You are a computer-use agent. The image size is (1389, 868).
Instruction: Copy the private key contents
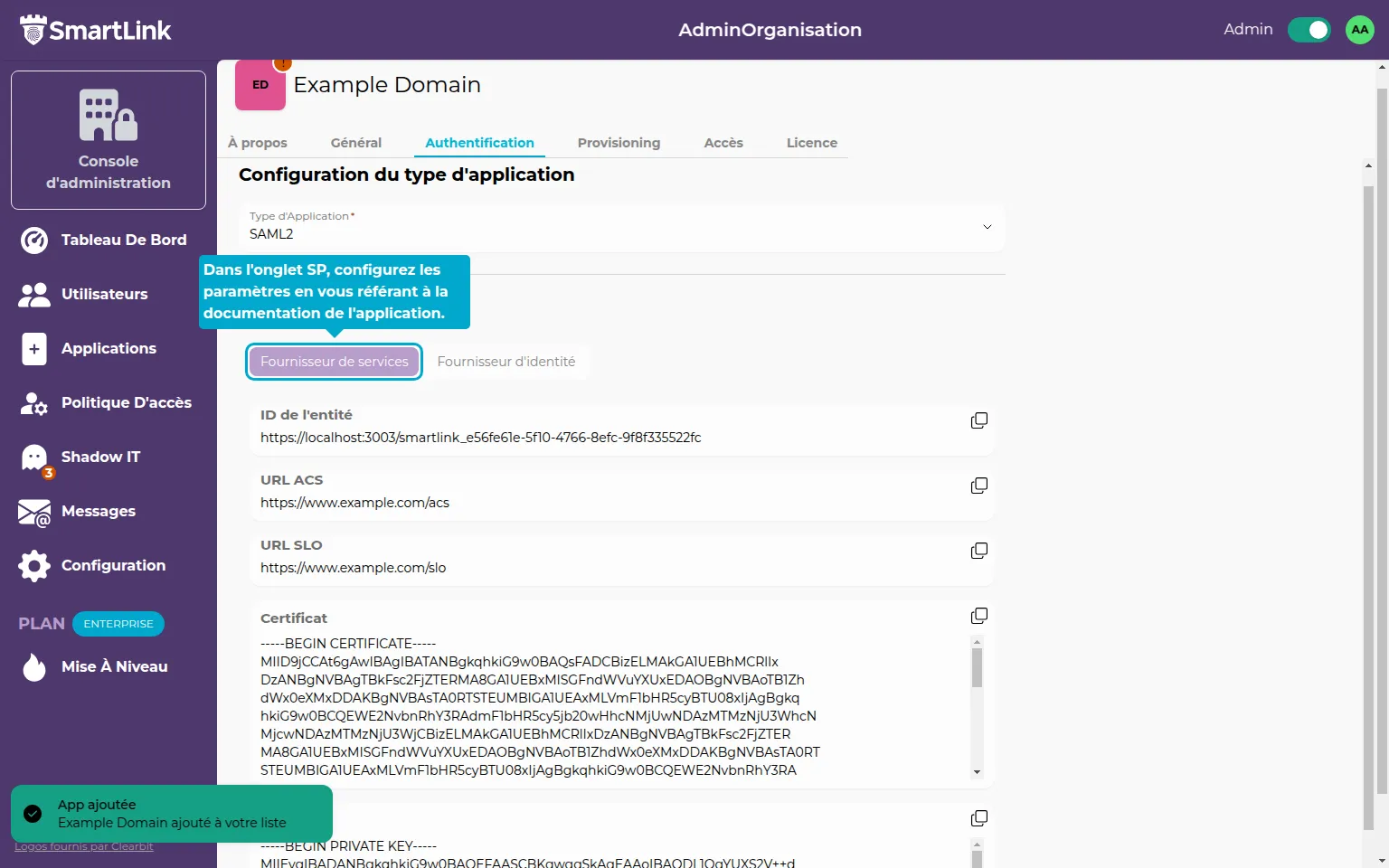coord(978,818)
